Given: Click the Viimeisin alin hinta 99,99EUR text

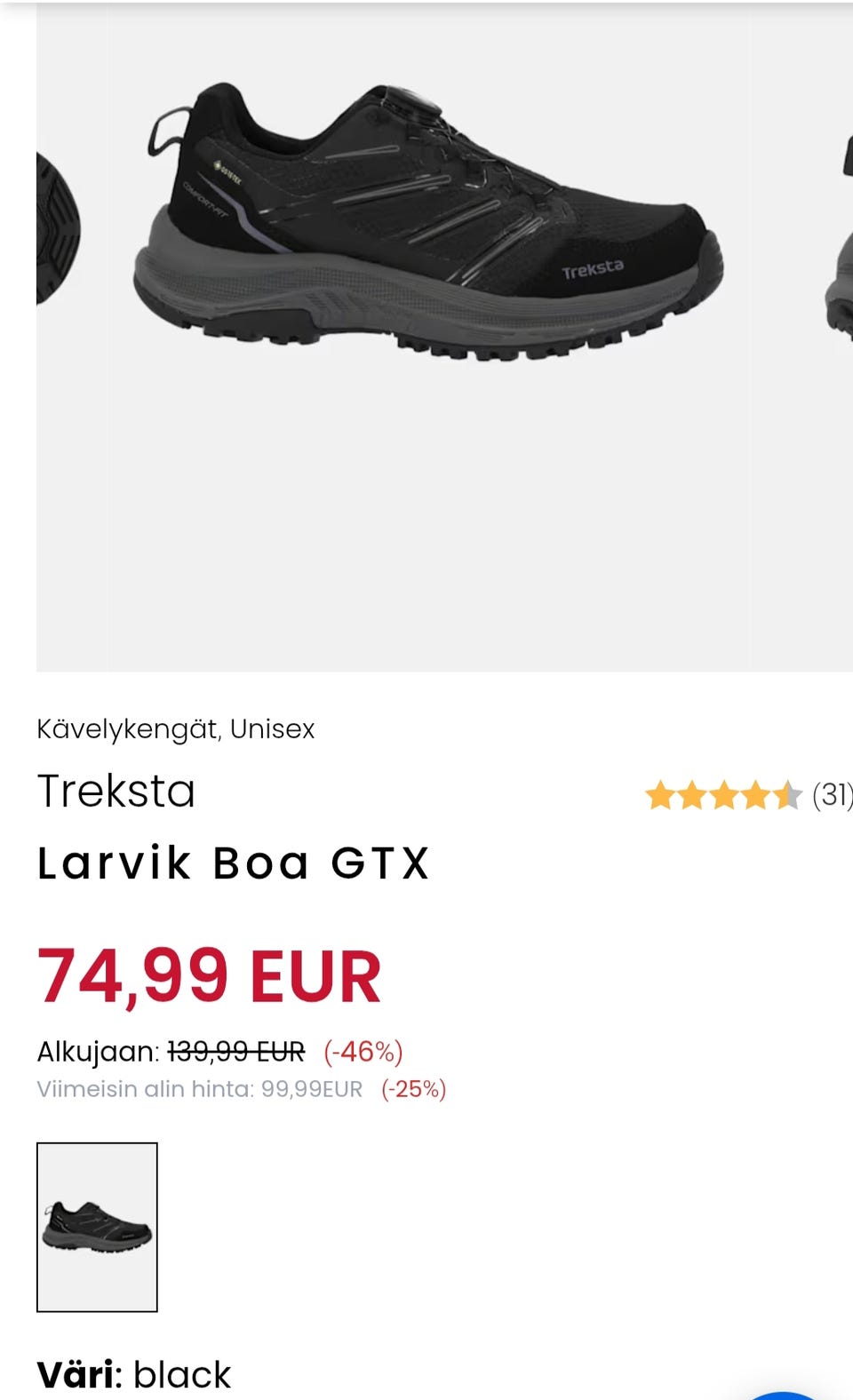Looking at the screenshot, I should 200,1089.
